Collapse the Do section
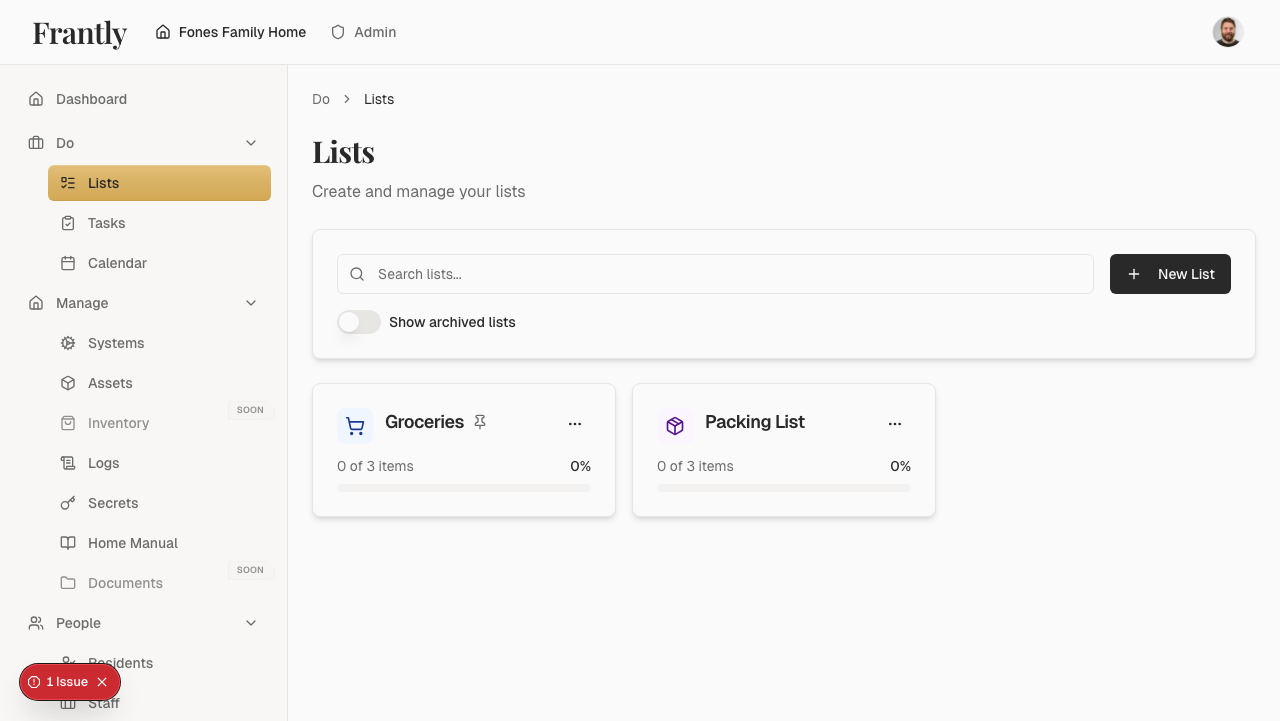 [x=250, y=142]
